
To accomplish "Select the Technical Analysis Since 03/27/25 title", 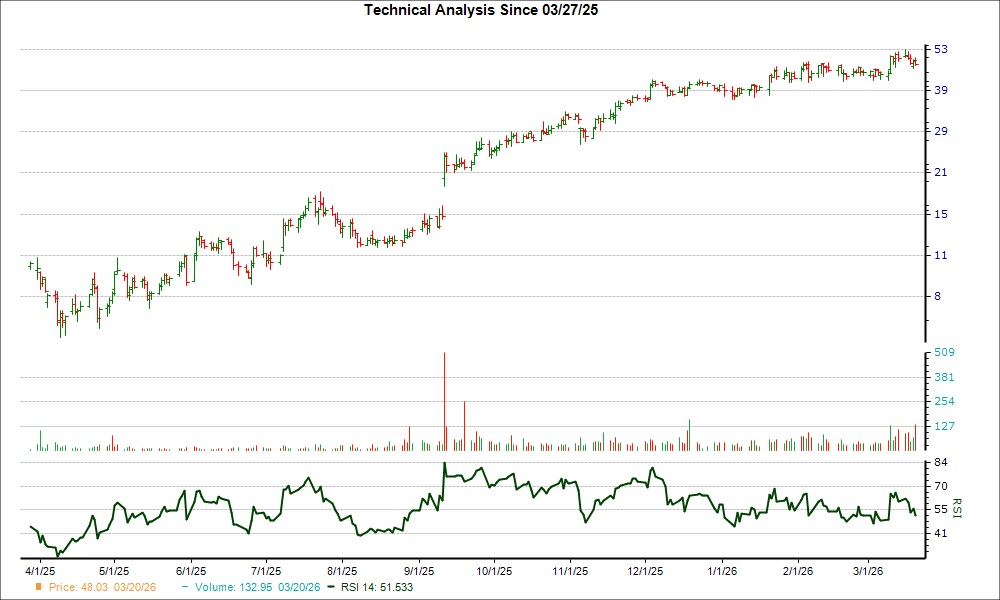I will (x=481, y=12).
